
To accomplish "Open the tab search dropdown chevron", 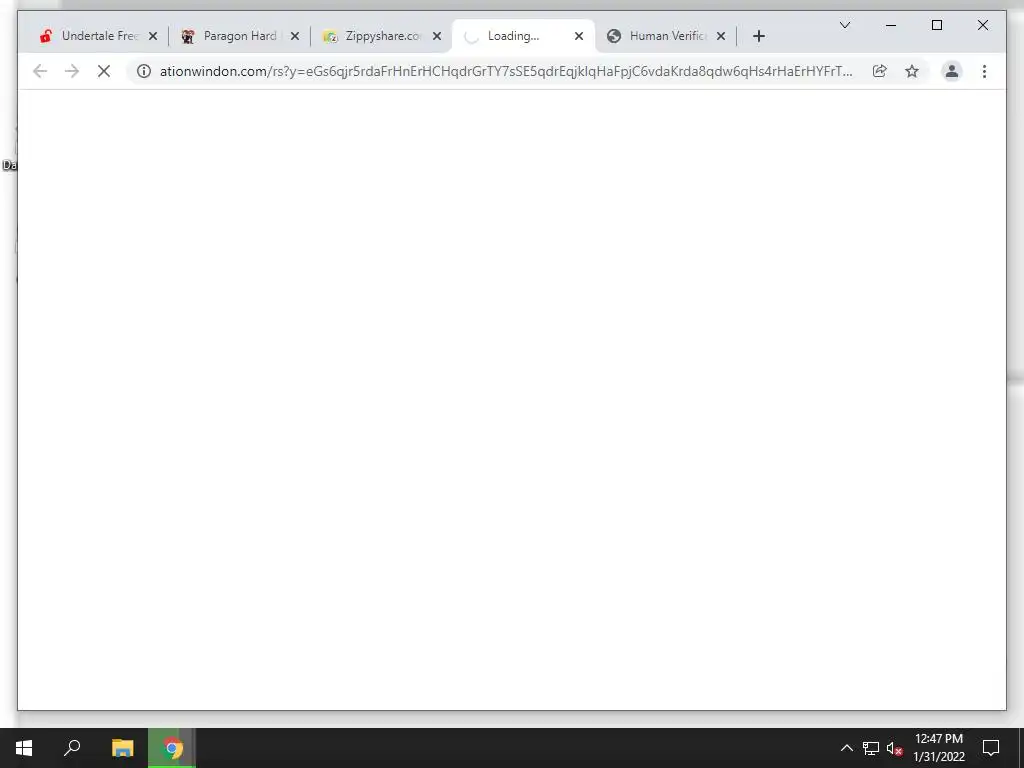I will click(844, 25).
